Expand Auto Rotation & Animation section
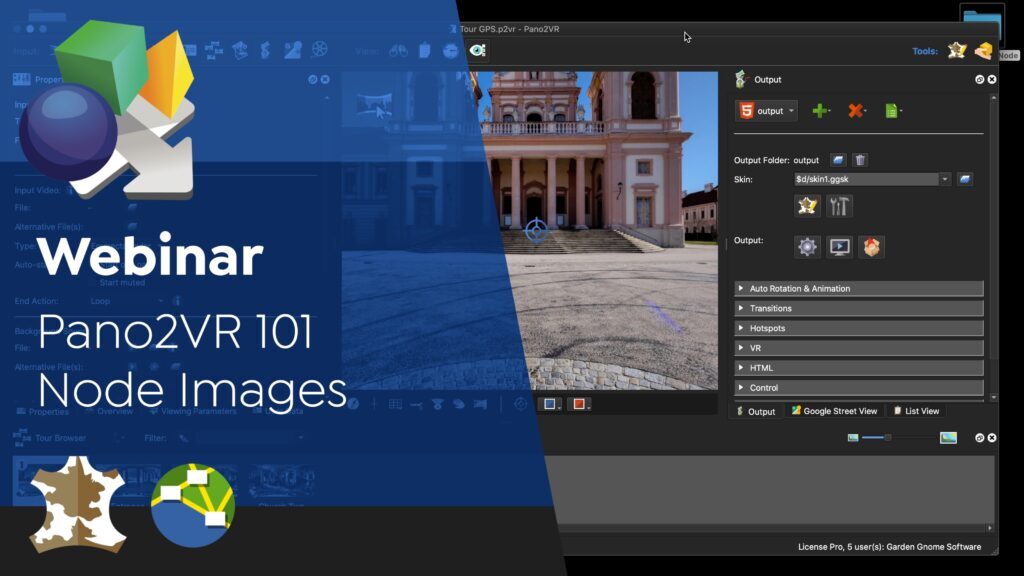 [859, 289]
